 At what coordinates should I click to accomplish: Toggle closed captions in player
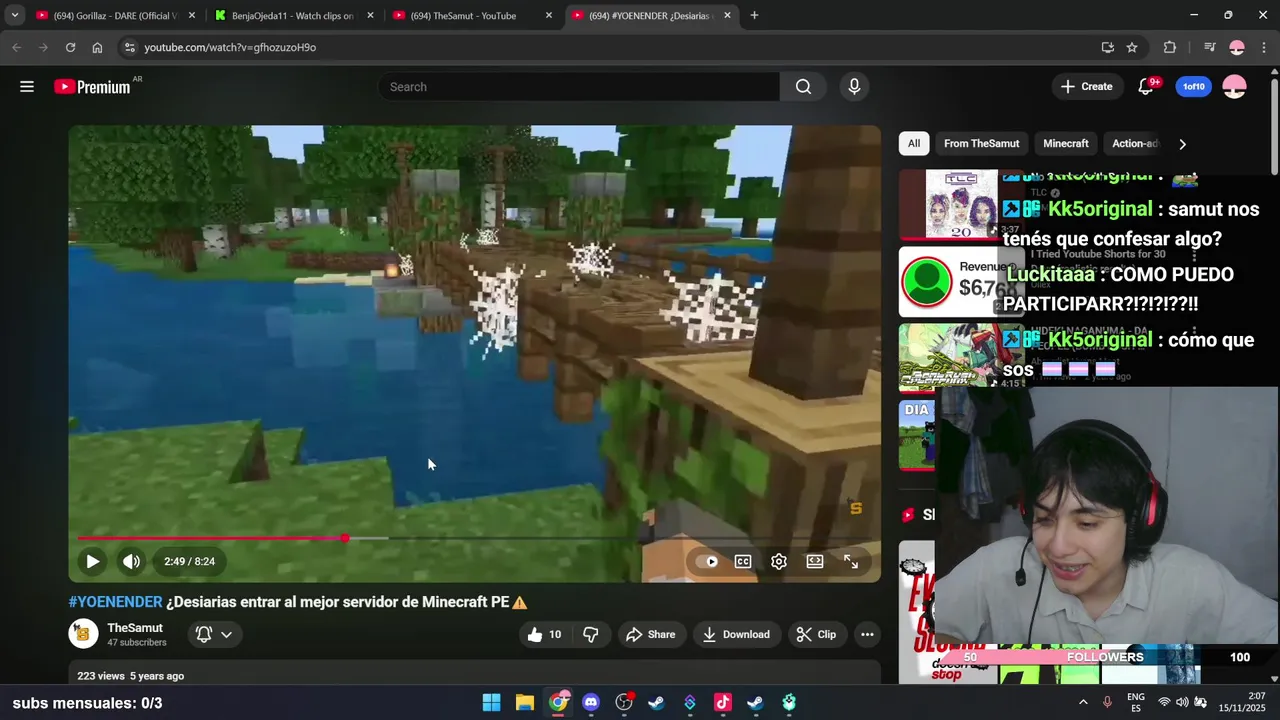[x=743, y=562]
